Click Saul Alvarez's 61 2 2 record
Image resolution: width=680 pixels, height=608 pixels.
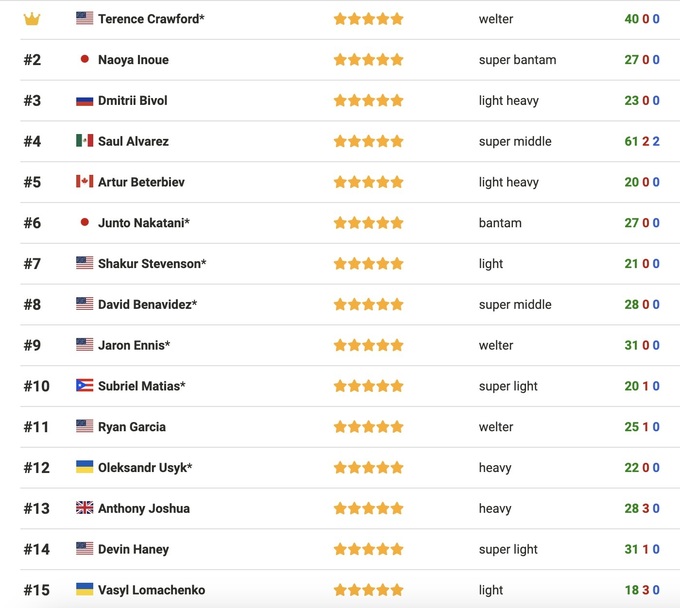coord(642,141)
